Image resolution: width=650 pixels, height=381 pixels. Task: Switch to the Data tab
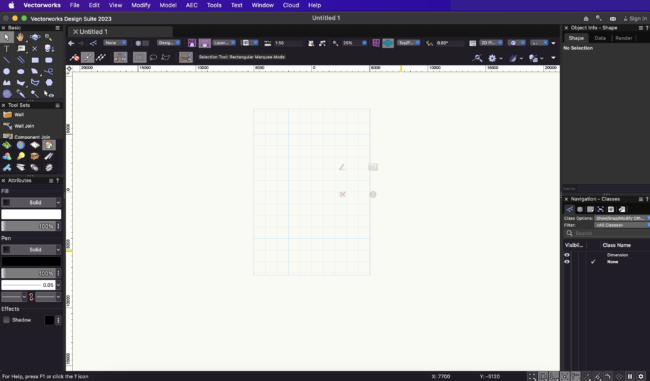click(600, 38)
